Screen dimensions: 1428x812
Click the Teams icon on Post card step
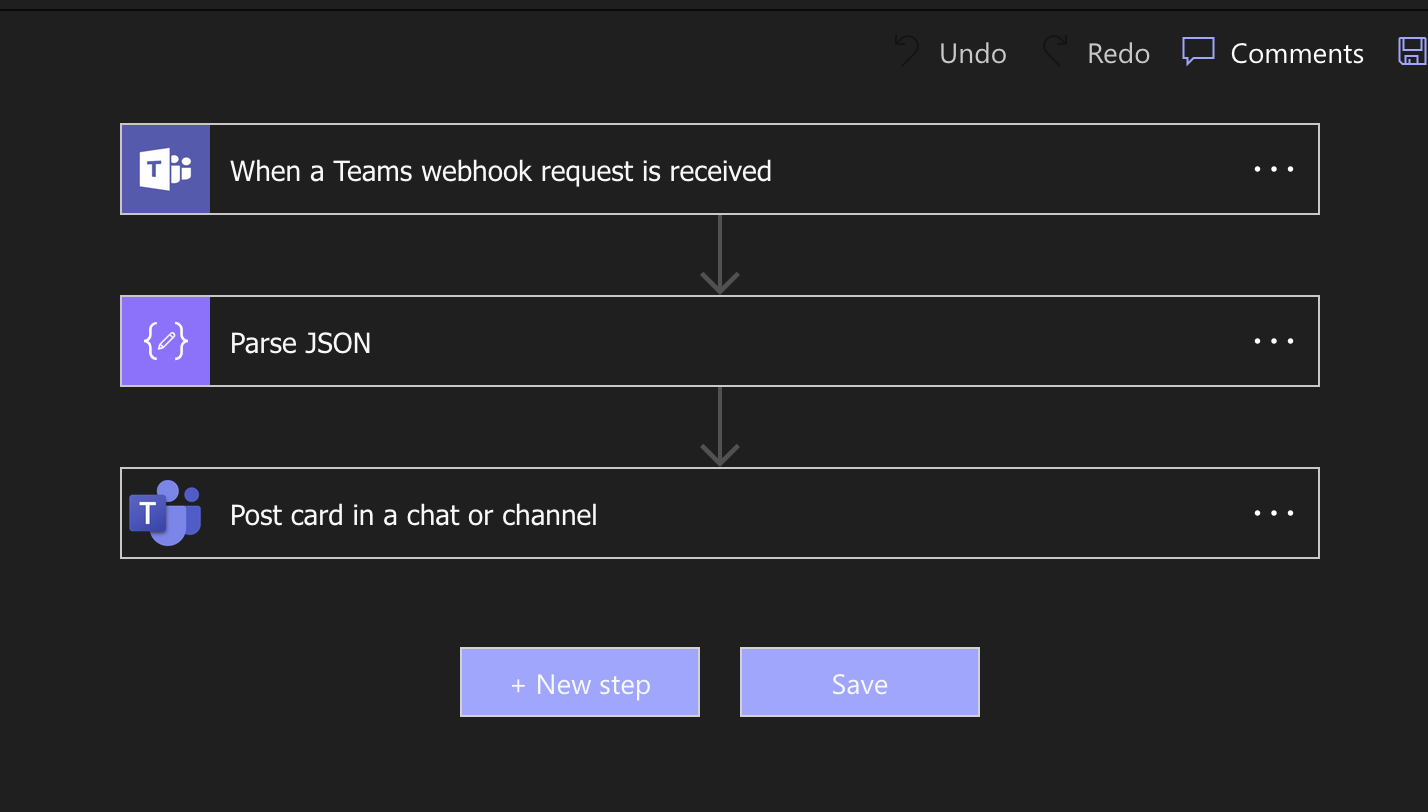tap(166, 513)
